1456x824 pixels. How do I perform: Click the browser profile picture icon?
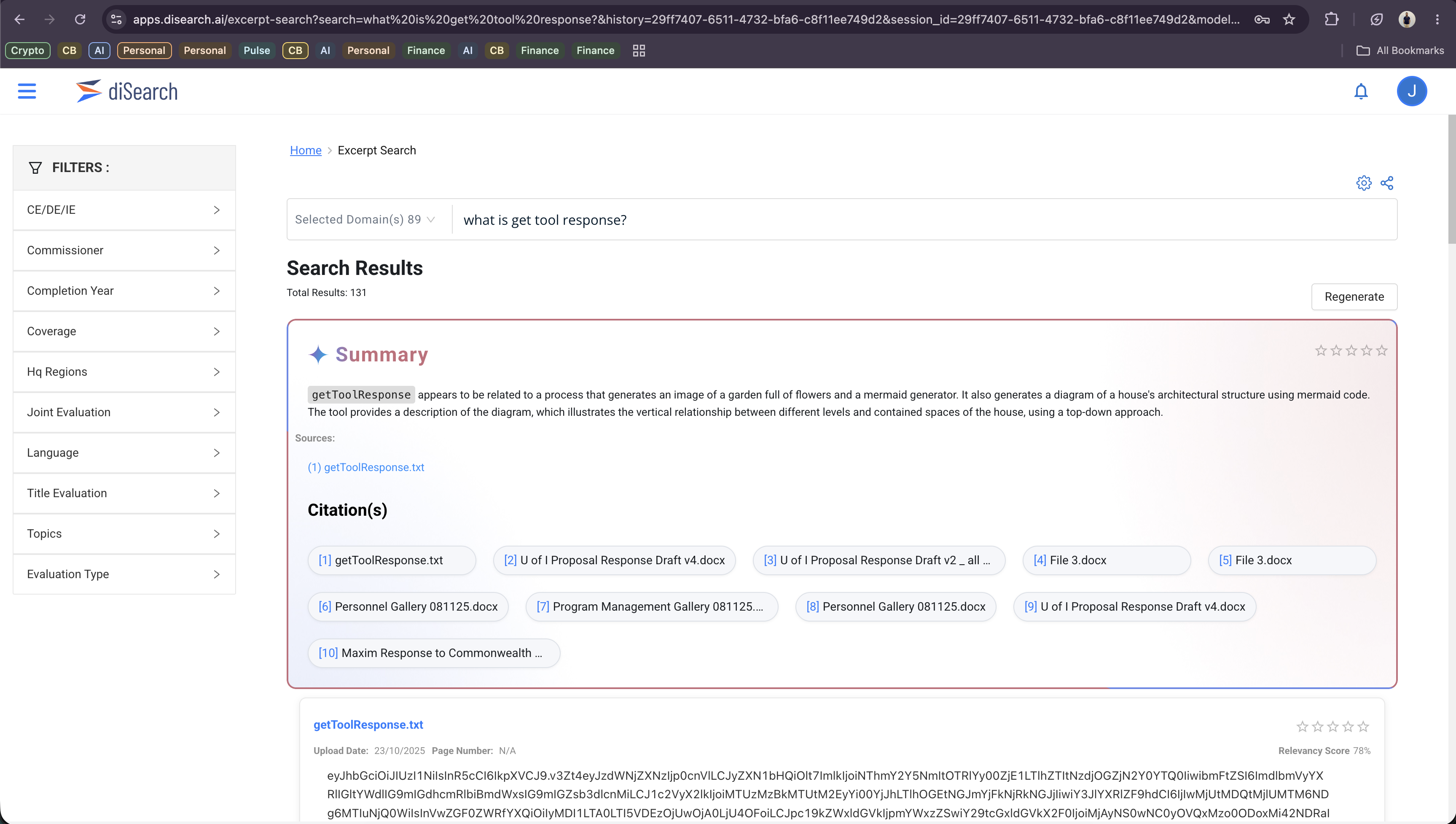(1407, 19)
